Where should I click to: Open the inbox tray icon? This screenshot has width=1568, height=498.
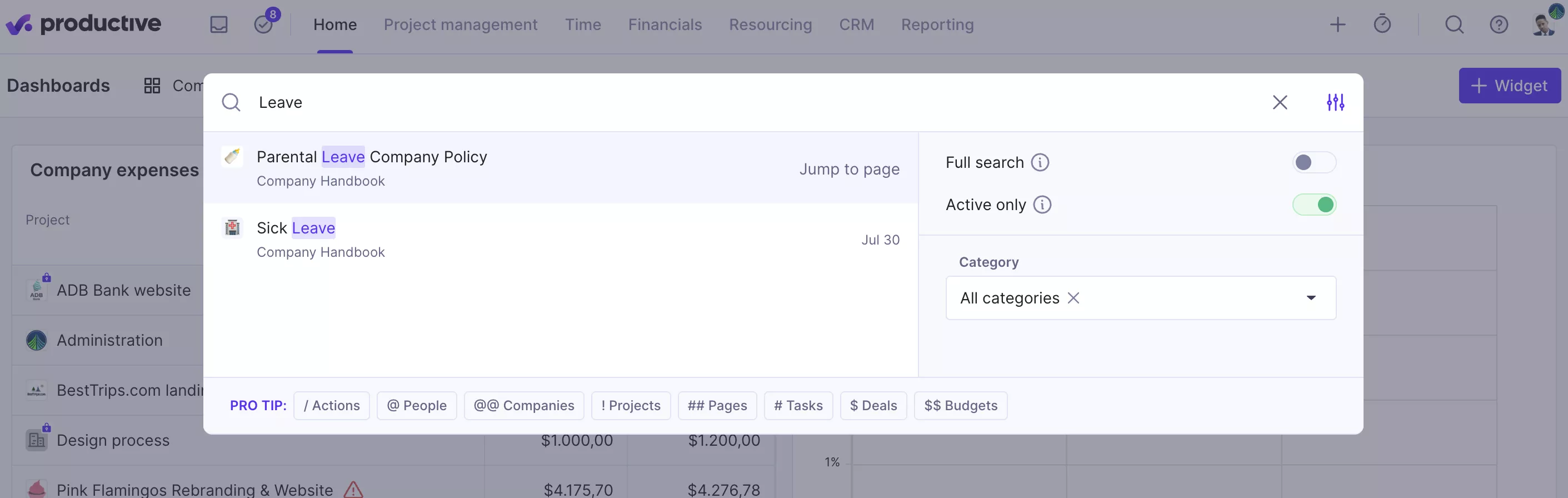[218, 24]
